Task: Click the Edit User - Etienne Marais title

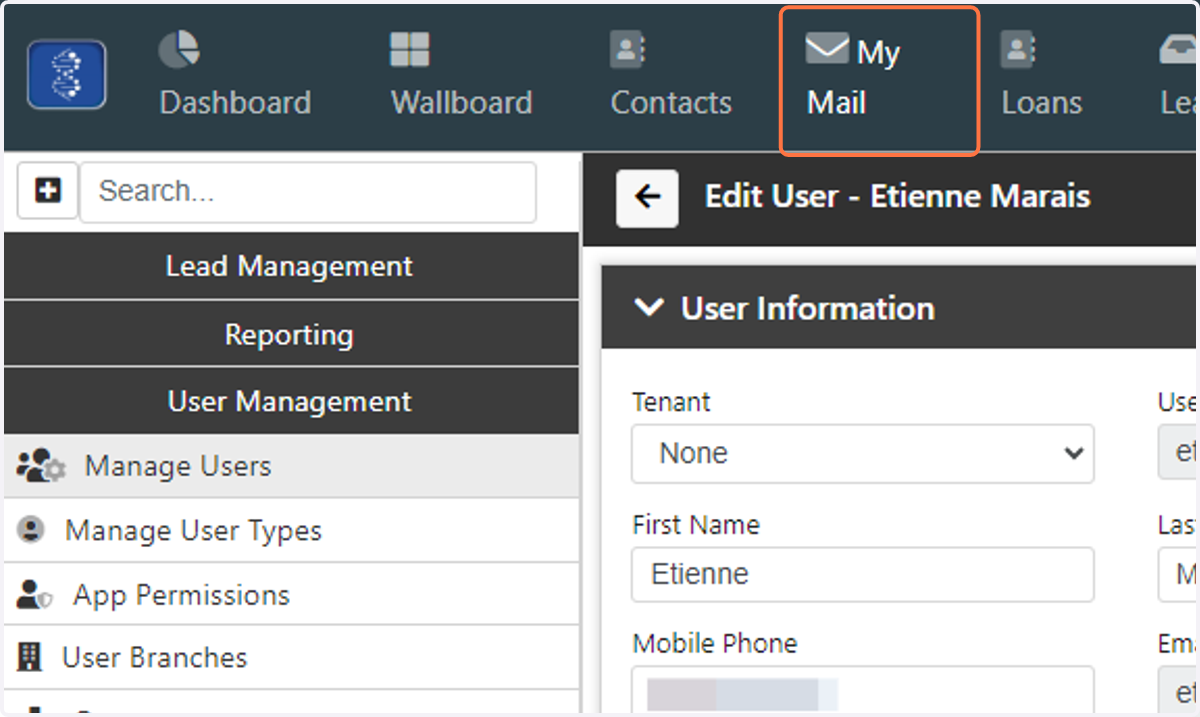Action: (898, 196)
